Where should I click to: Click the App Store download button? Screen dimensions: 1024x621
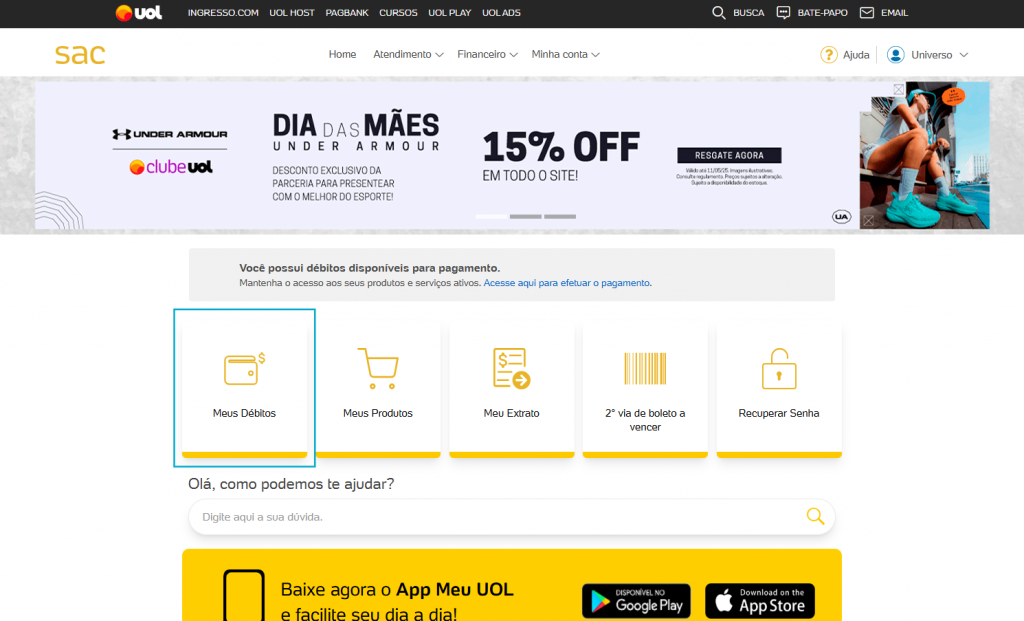coord(760,601)
